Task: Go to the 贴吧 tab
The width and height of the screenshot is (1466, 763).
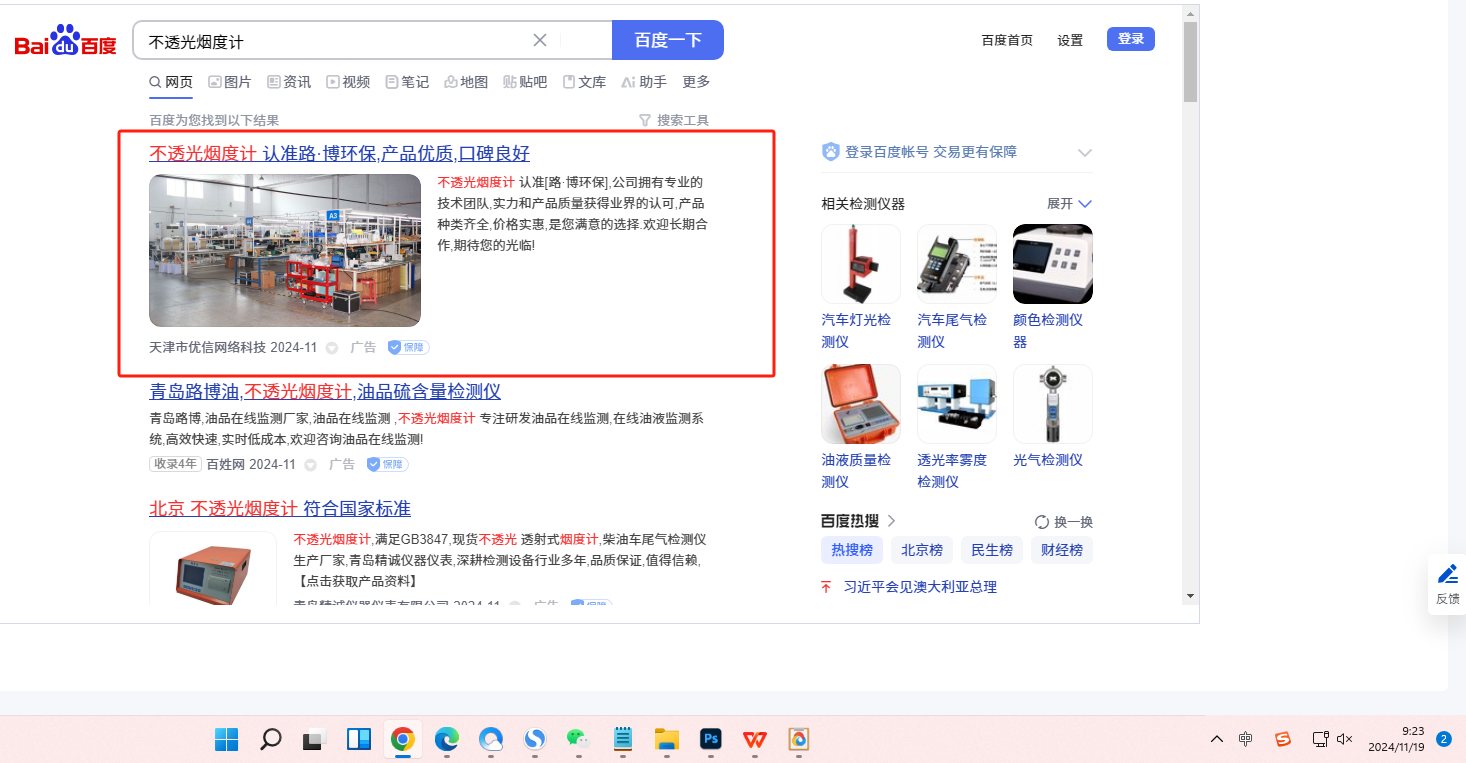Action: [x=525, y=82]
